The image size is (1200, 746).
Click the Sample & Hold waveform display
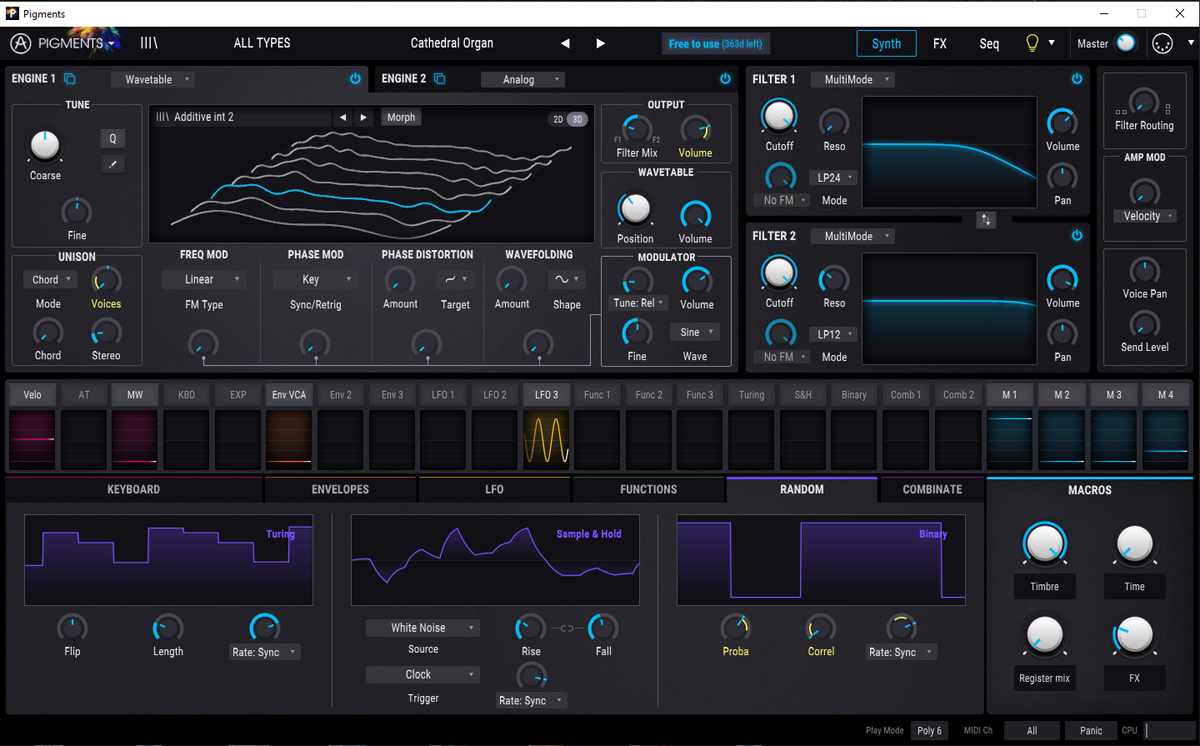tap(495, 560)
